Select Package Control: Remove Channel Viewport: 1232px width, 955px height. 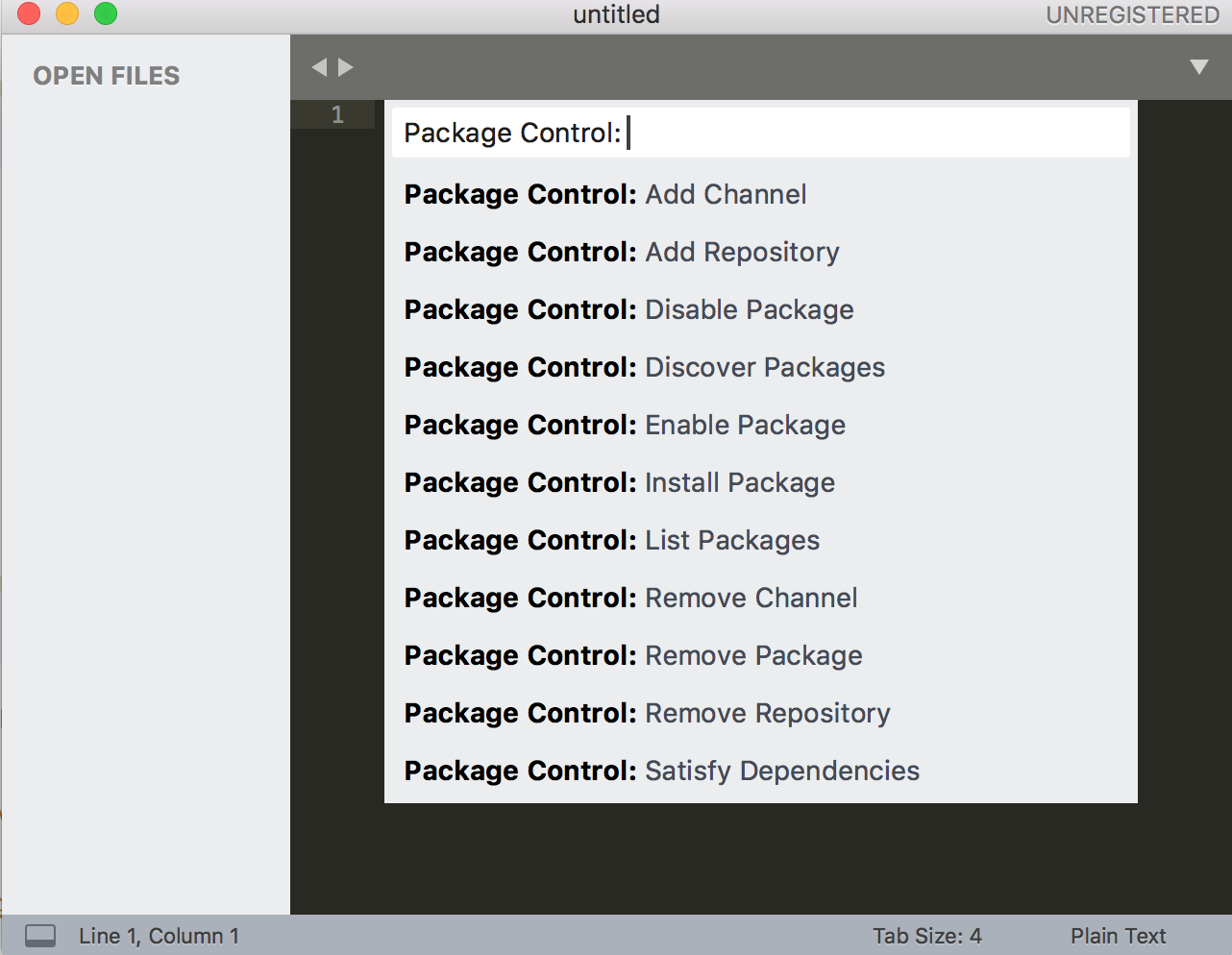coord(760,598)
